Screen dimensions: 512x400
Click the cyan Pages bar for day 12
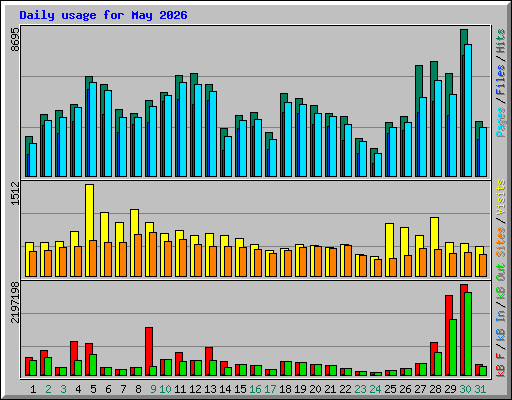pos(198,130)
